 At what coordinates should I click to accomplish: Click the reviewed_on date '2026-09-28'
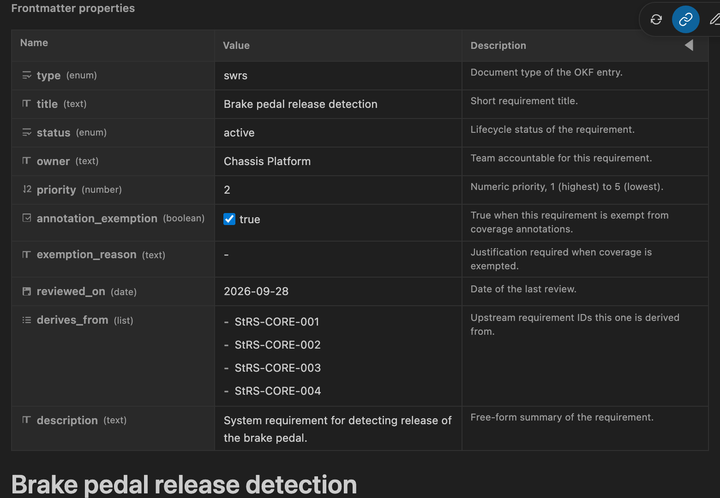click(256, 291)
